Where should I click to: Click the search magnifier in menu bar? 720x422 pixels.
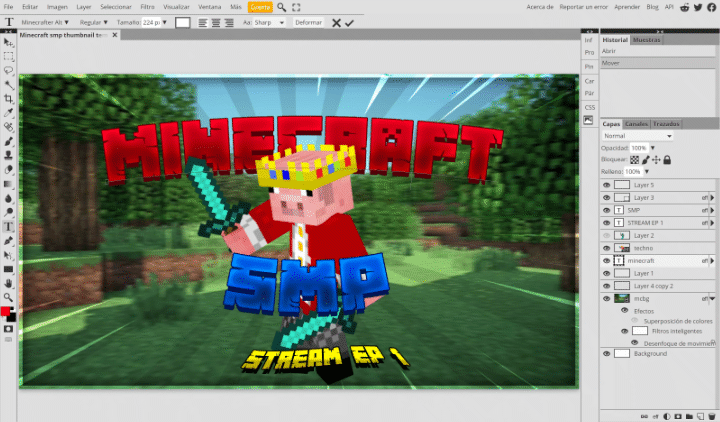coord(281,7)
